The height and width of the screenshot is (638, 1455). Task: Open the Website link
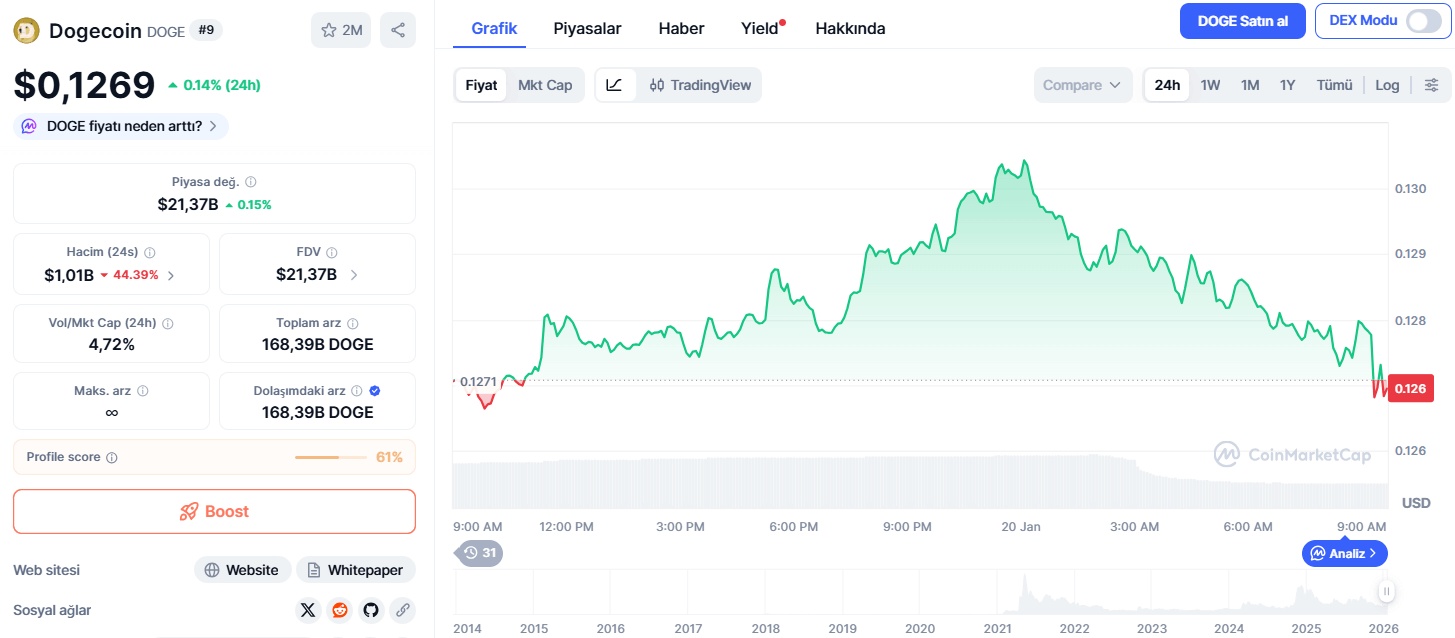click(242, 570)
